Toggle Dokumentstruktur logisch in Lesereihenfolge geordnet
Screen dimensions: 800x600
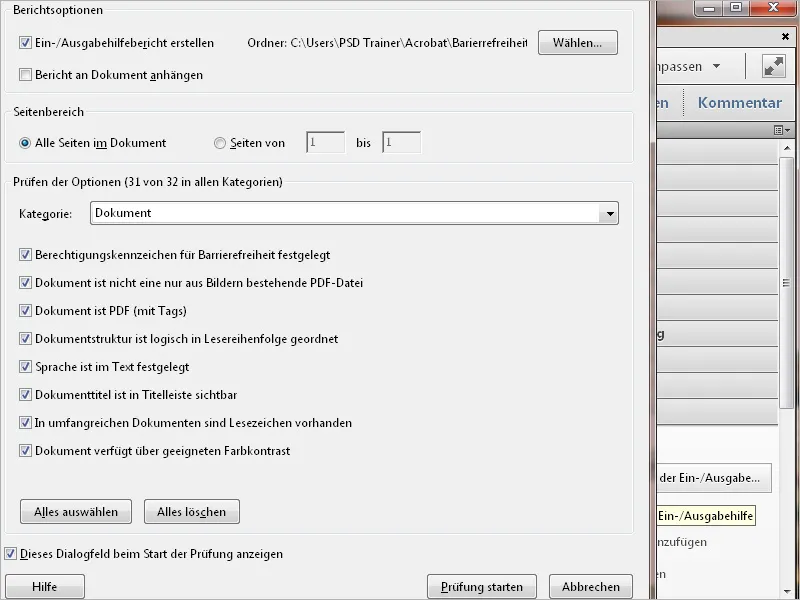click(25, 339)
